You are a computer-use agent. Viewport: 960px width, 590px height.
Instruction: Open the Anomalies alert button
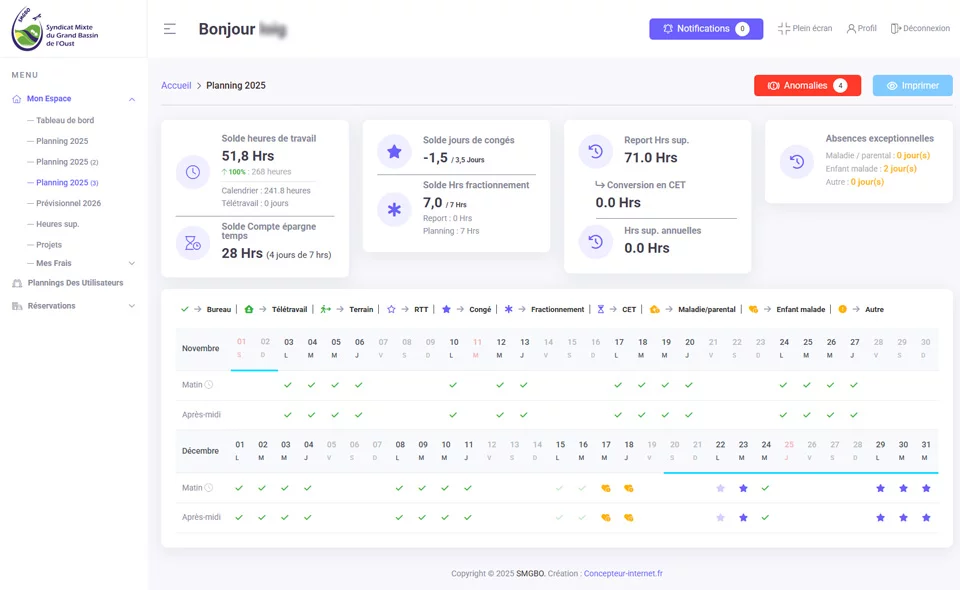click(x=807, y=86)
